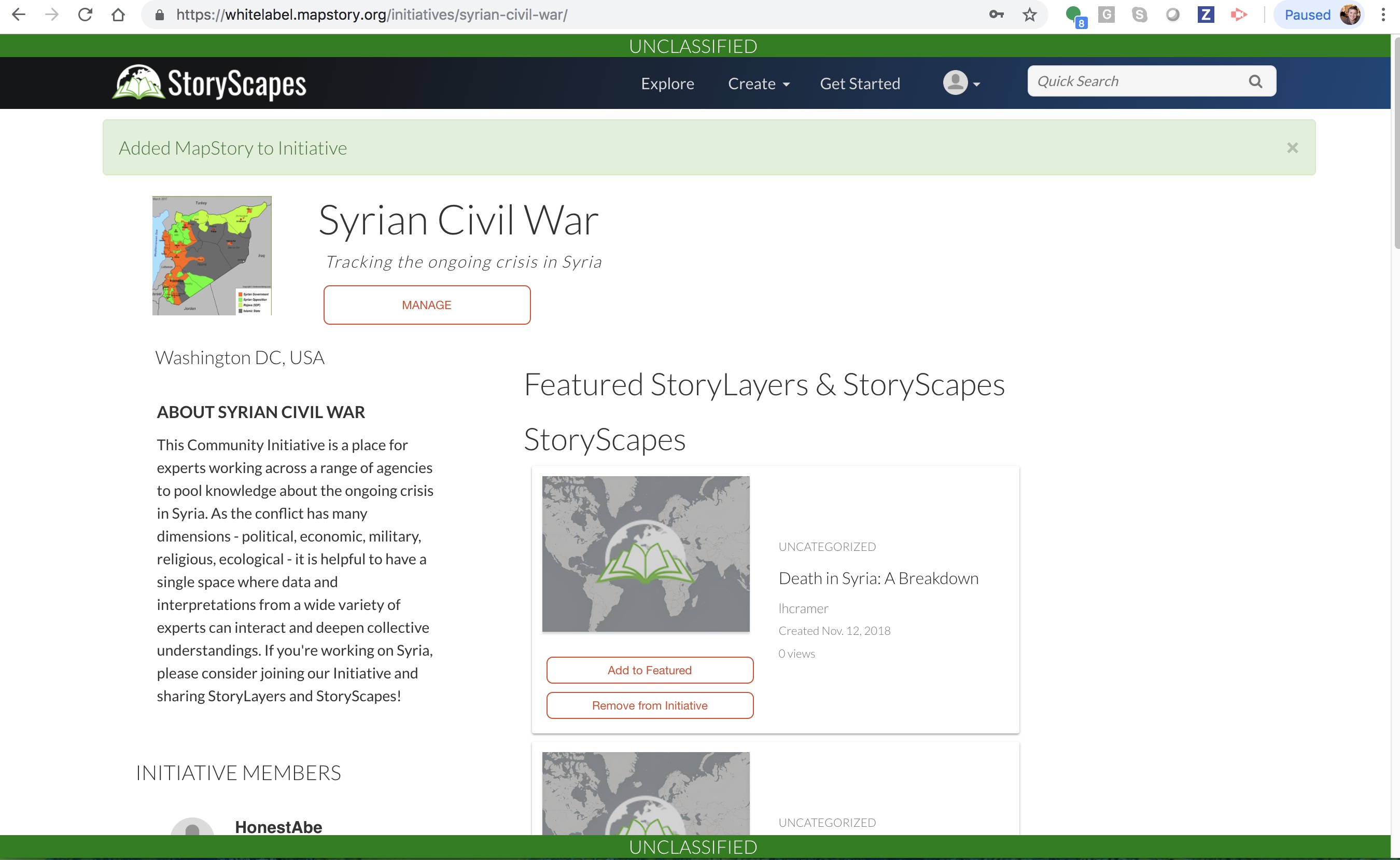The height and width of the screenshot is (860, 1400).
Task: Dismiss the Added MapStory to Initiative alert
Action: point(1294,147)
